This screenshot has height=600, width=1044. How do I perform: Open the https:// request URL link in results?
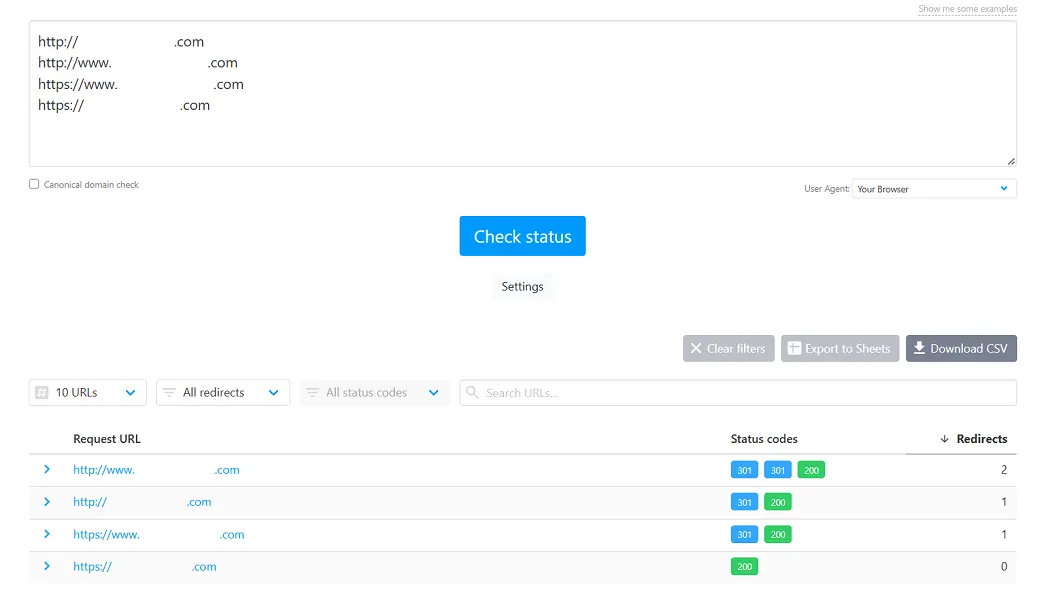pyautogui.click(x=144, y=567)
